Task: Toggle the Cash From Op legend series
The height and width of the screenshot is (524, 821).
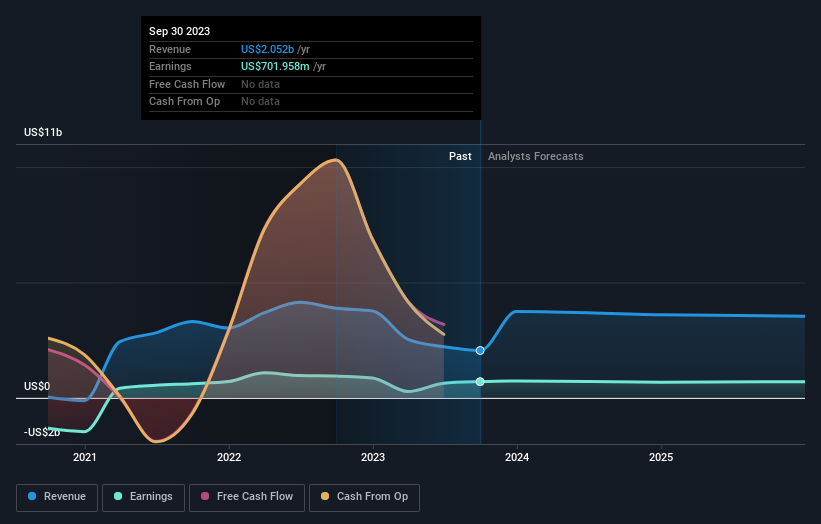Action: pyautogui.click(x=364, y=497)
